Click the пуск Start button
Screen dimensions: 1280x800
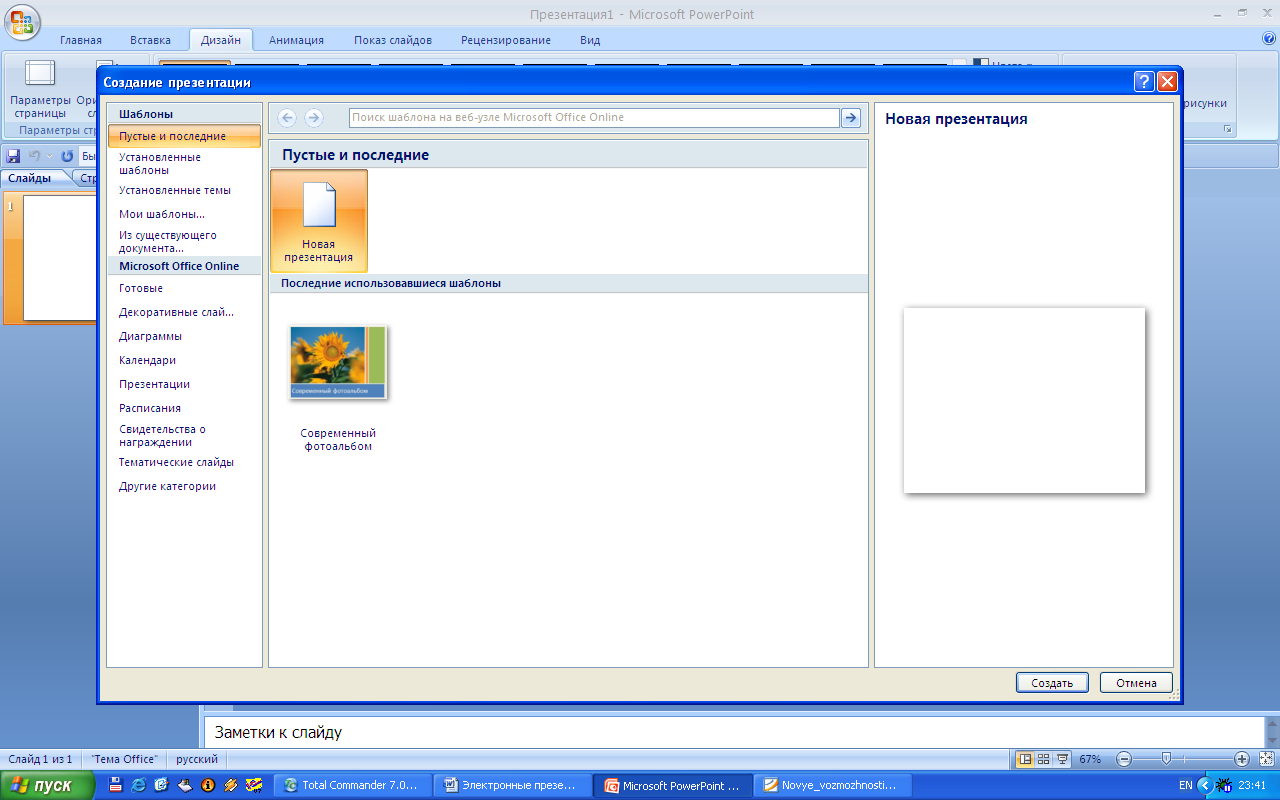48,785
